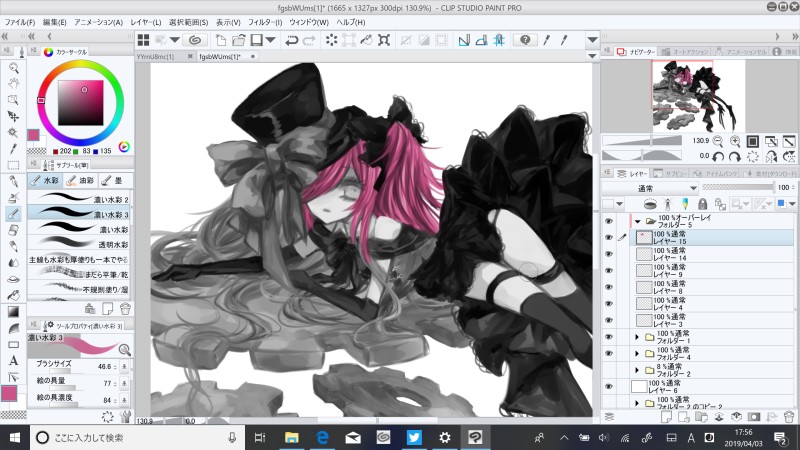Select the Eraser tool
The height and width of the screenshot is (450, 800).
[13, 230]
